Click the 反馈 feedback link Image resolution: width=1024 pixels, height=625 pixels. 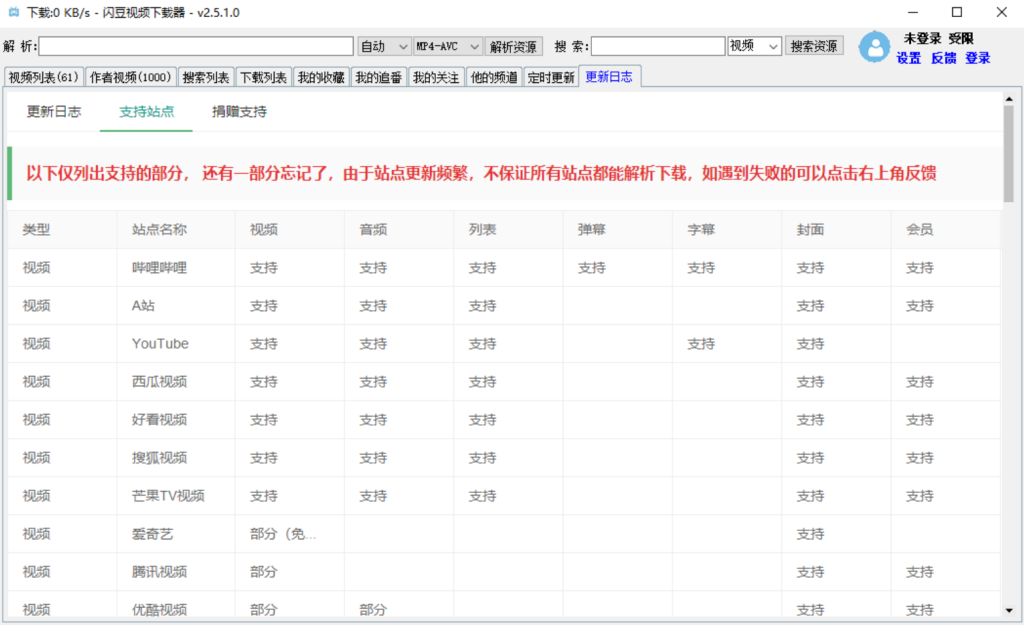pos(943,58)
